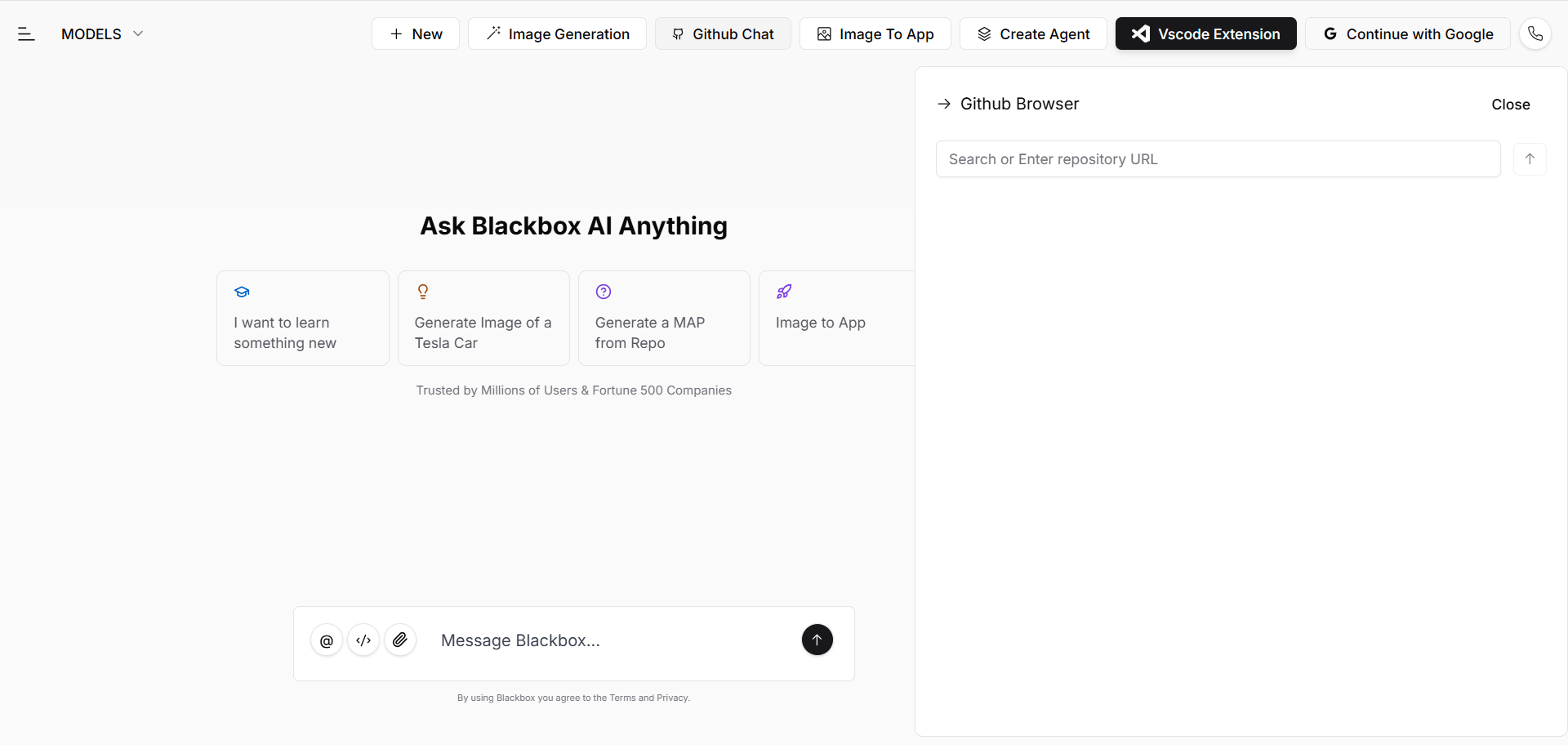Image resolution: width=1568 pixels, height=745 pixels.
Task: Click the code snippet icon
Action: point(363,640)
